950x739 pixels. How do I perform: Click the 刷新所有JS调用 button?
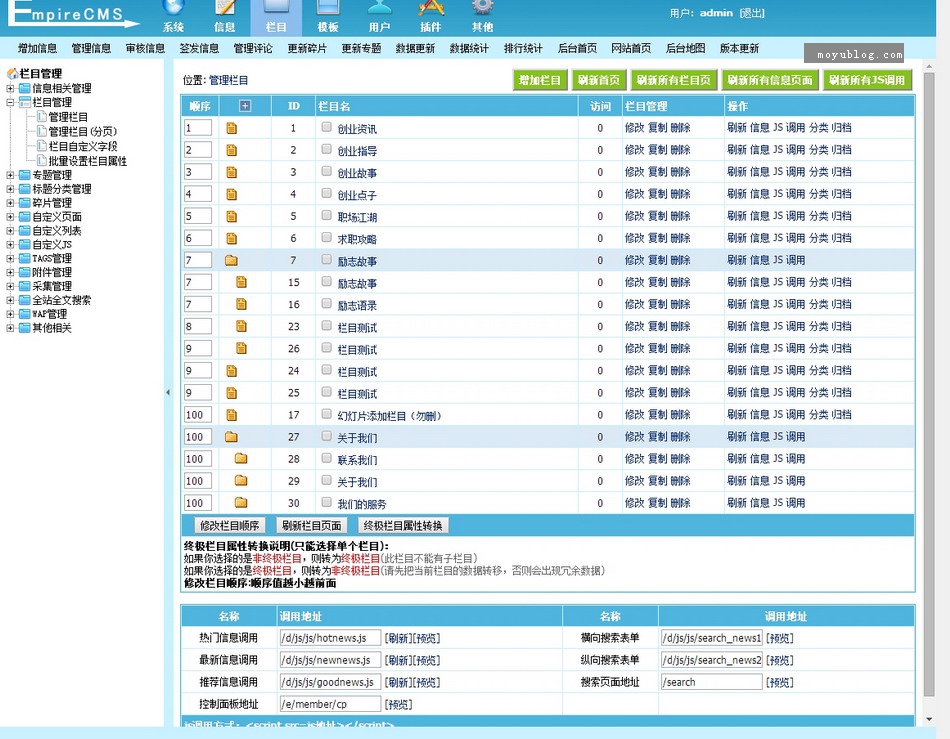coord(867,80)
